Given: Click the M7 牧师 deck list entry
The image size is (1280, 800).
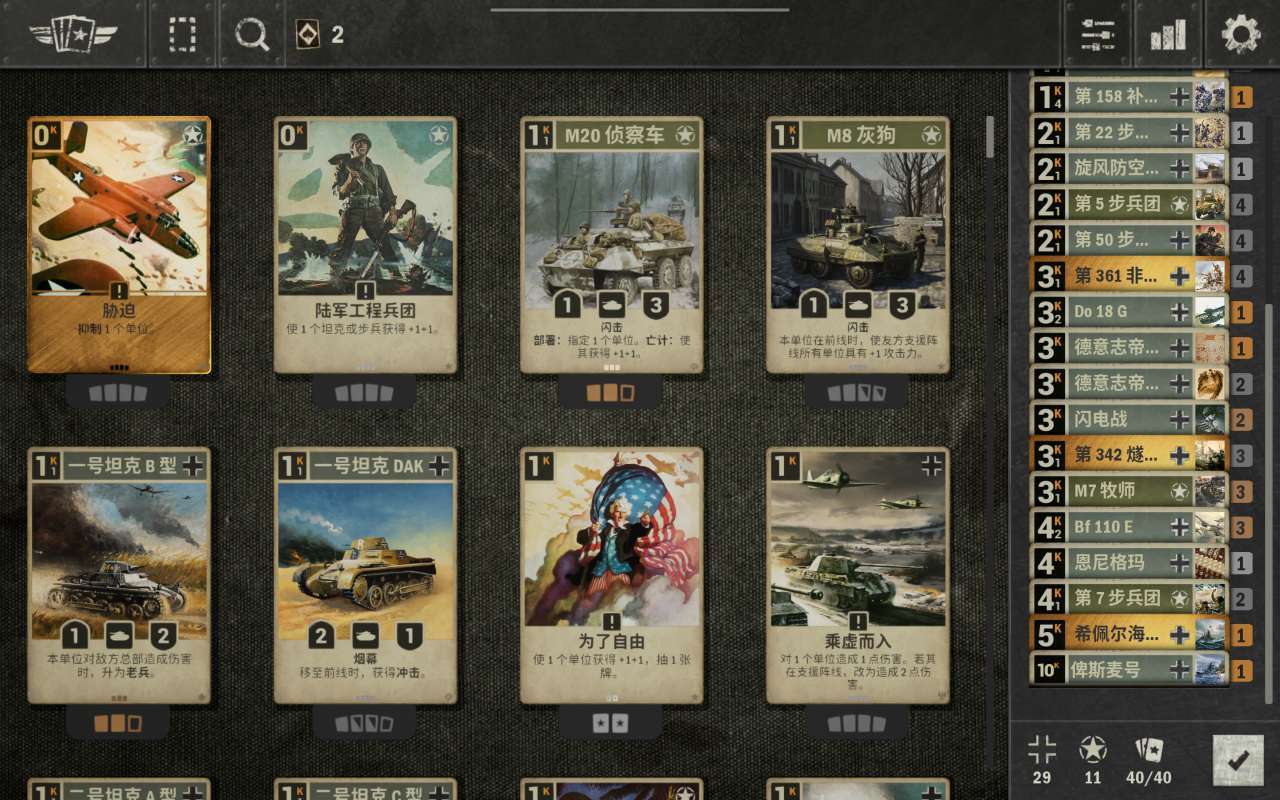Looking at the screenshot, I should (x=1129, y=491).
